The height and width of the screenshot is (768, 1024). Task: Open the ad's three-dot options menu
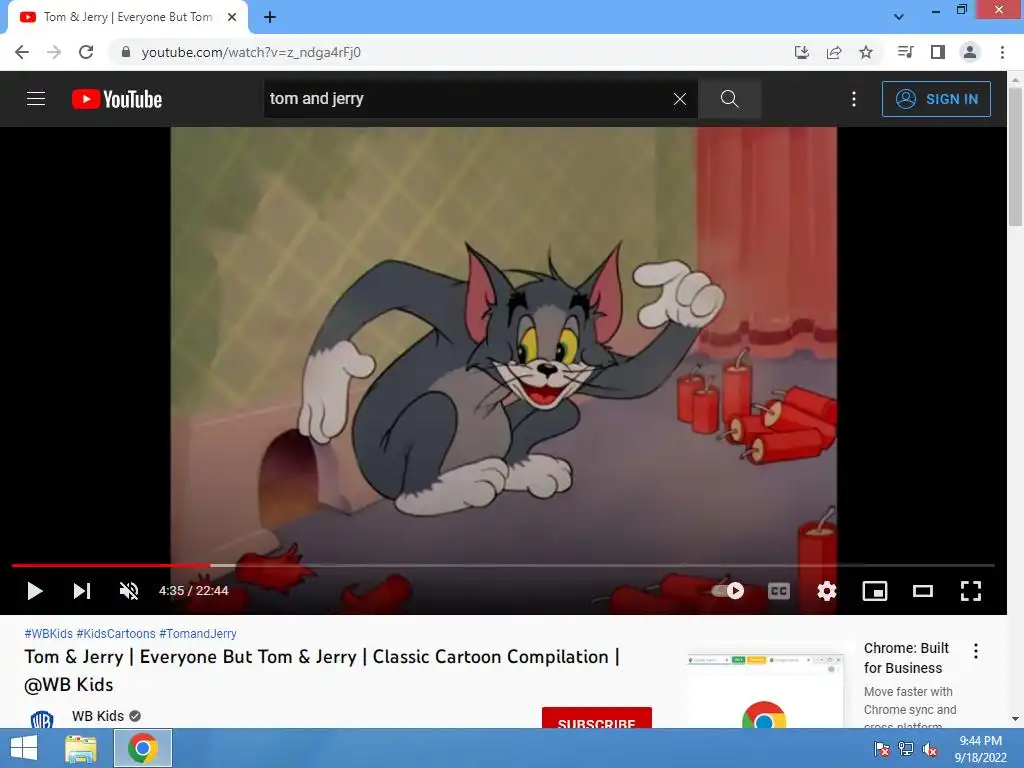(x=976, y=650)
